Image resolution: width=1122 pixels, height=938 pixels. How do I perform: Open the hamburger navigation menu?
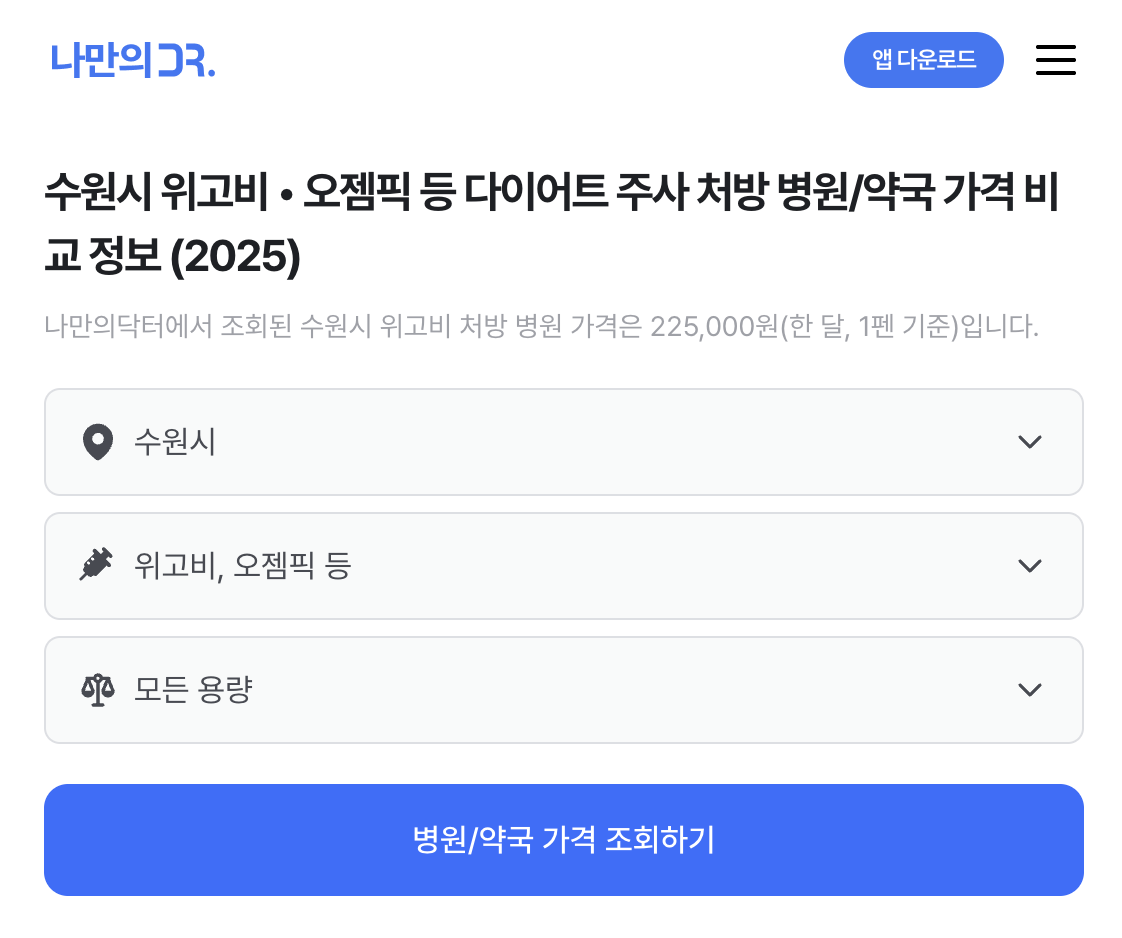click(1056, 60)
